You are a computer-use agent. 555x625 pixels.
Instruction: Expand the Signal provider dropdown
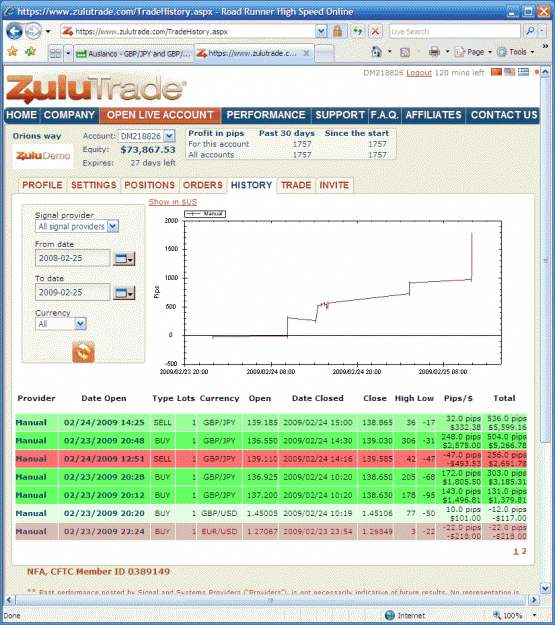coord(113,226)
